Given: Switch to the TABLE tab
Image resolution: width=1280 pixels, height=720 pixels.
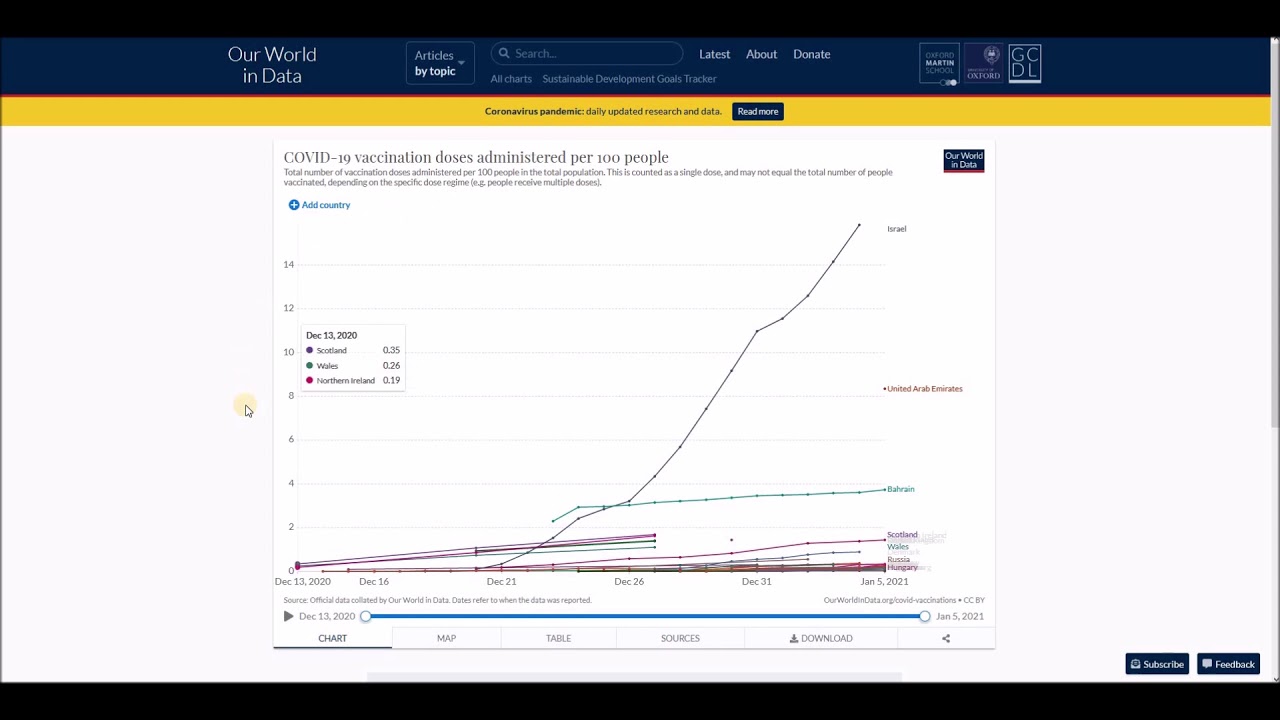Looking at the screenshot, I should point(558,638).
